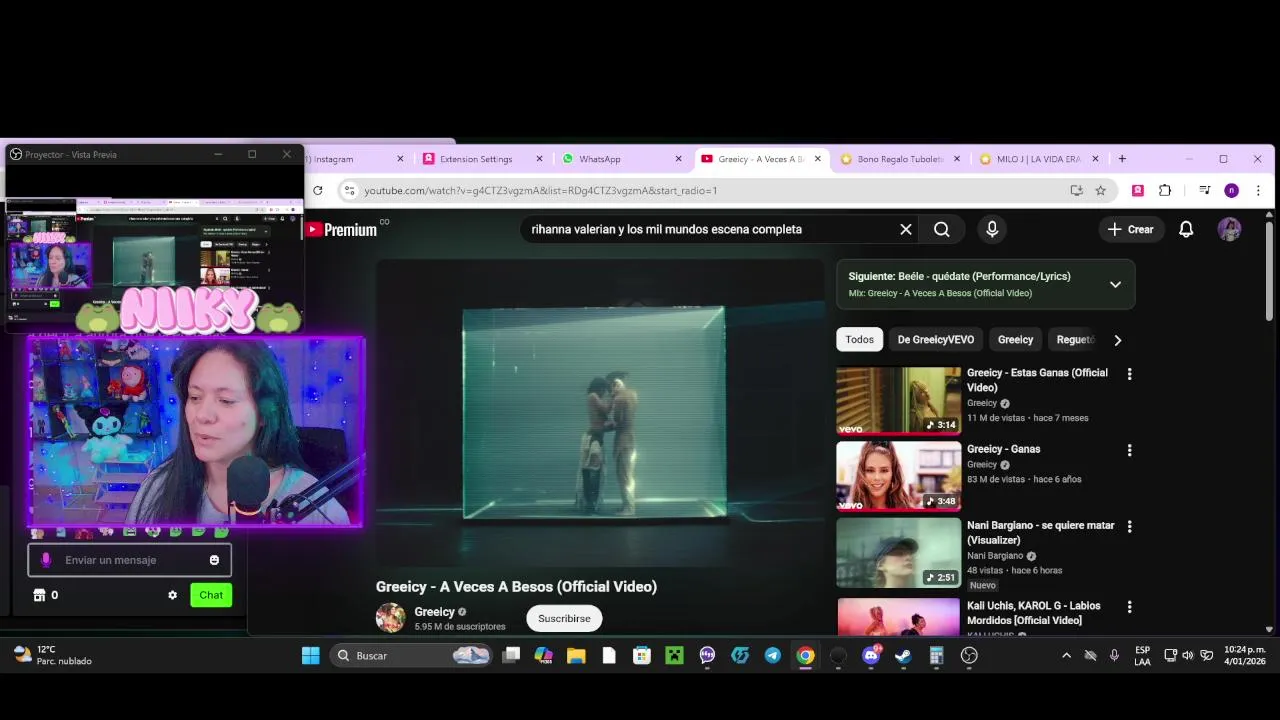Open the Chrome three-dot menu

pyautogui.click(x=1258, y=190)
